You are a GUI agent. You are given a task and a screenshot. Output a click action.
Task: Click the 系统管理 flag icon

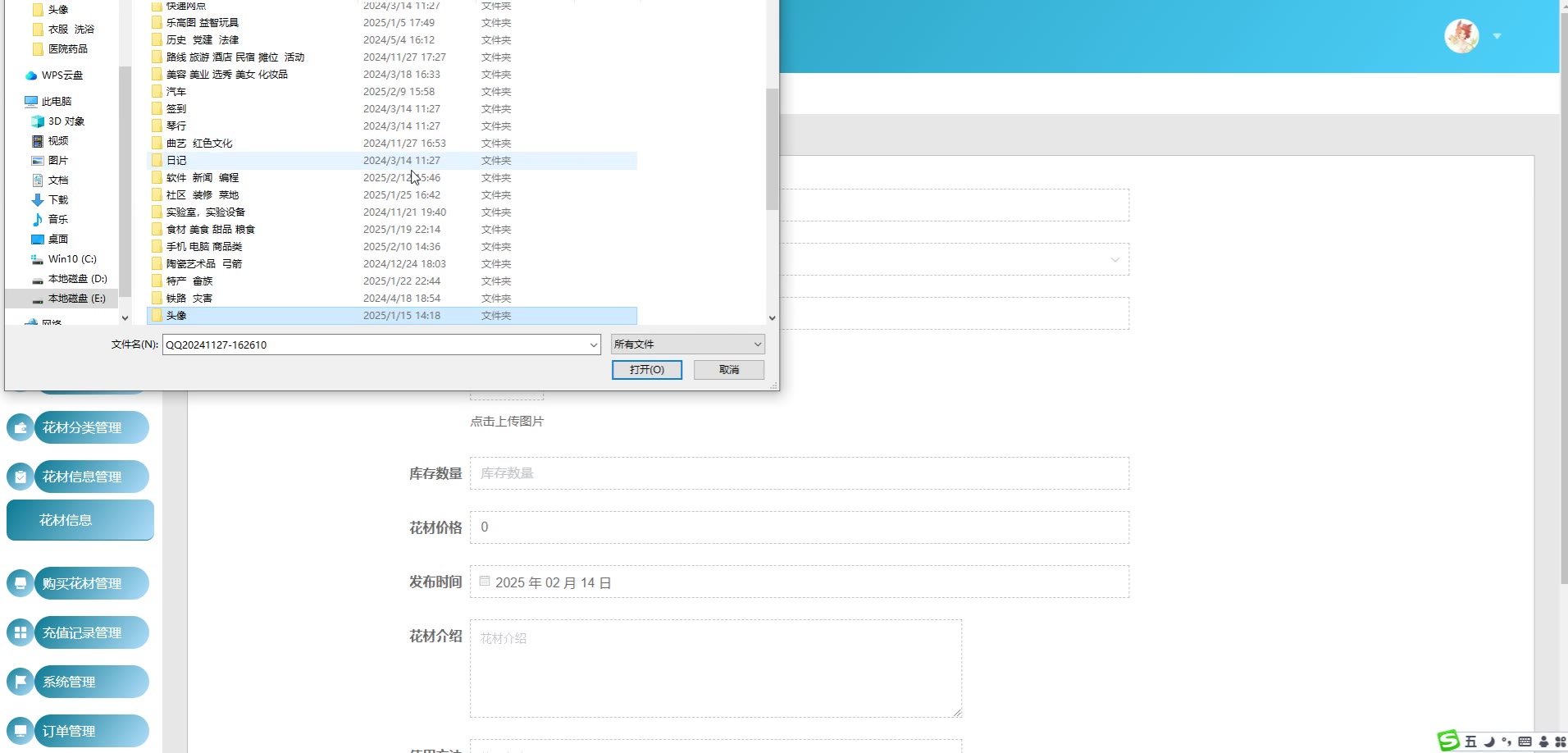click(x=21, y=682)
